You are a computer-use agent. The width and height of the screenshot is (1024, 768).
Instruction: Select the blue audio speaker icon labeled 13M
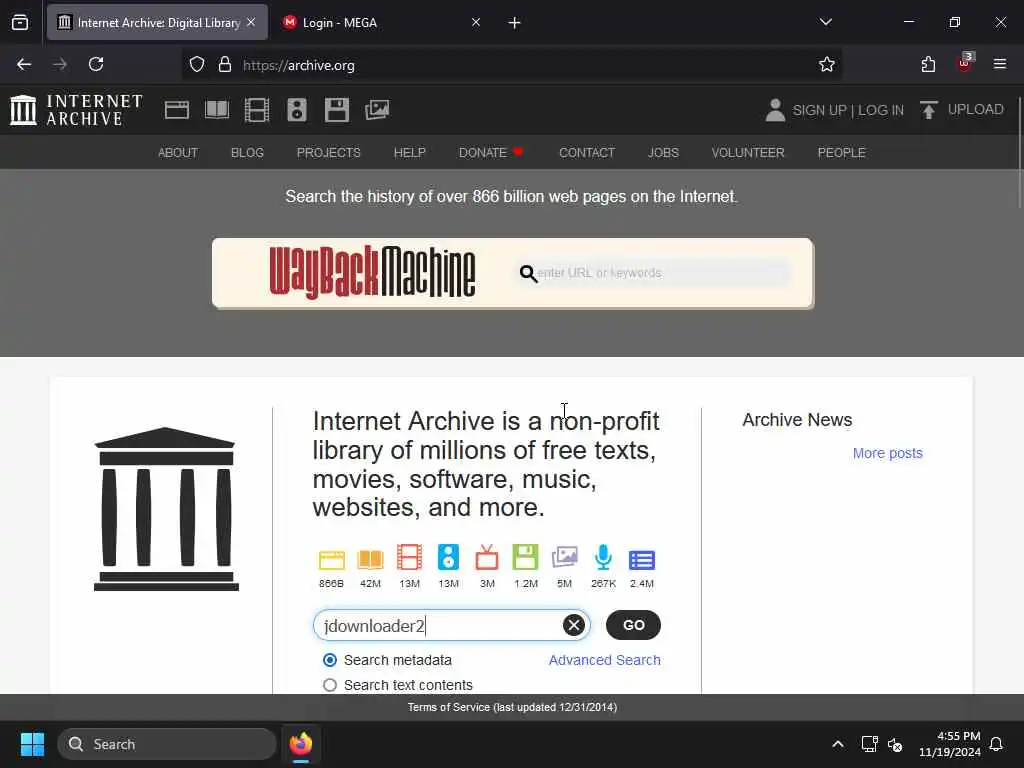click(448, 558)
